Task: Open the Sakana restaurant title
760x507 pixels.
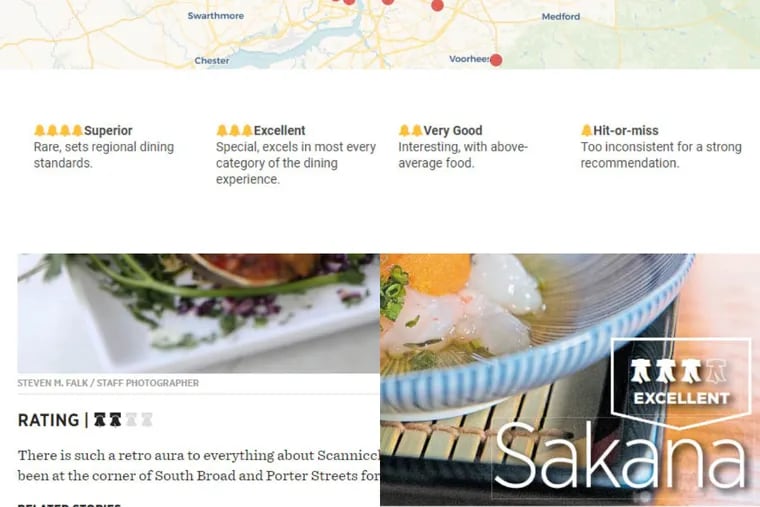Action: pos(620,456)
